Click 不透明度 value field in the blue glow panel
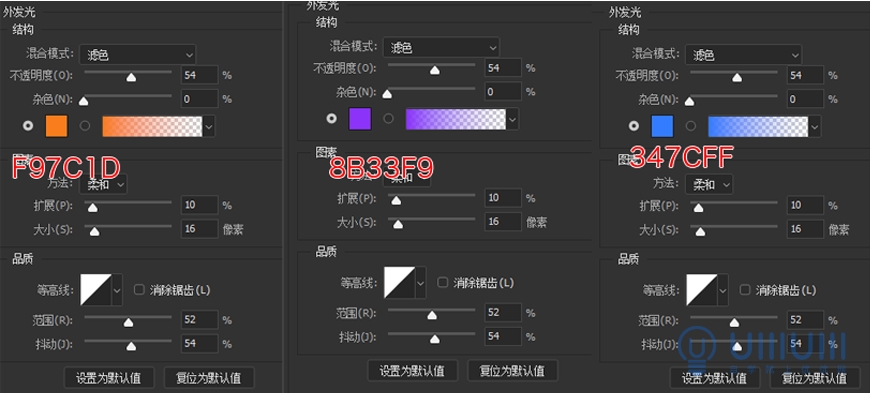 (x=806, y=74)
